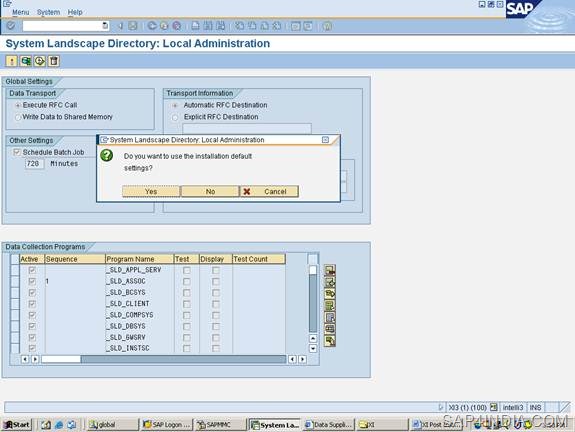
Task: Click the trash Delete icon below the title
Action: tap(54, 61)
